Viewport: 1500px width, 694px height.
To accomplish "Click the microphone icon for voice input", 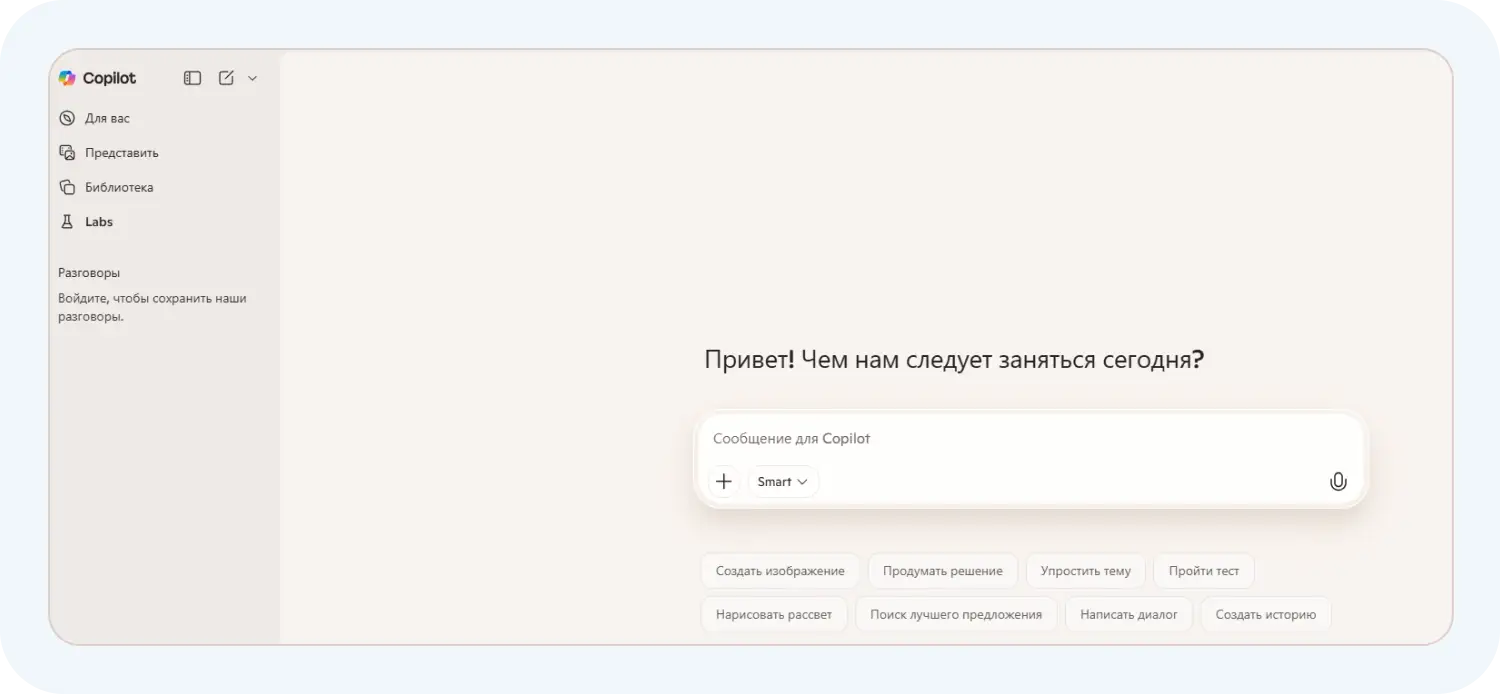I will pyautogui.click(x=1338, y=481).
